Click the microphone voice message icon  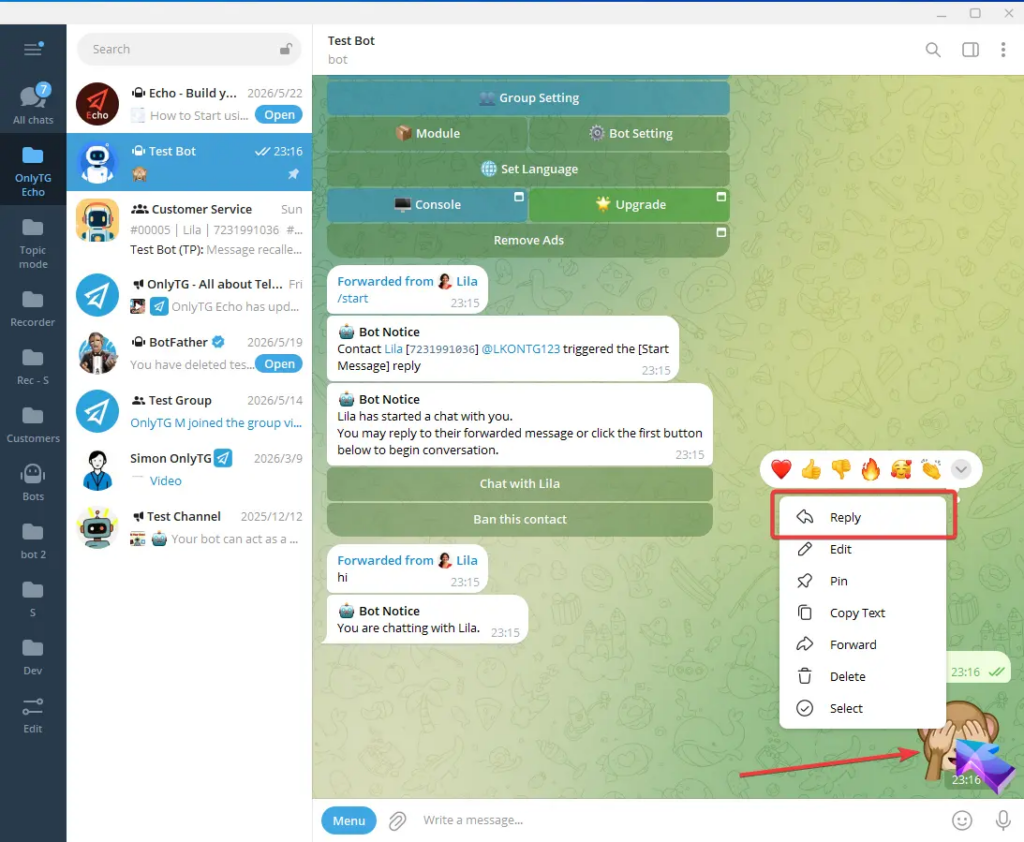(1002, 820)
